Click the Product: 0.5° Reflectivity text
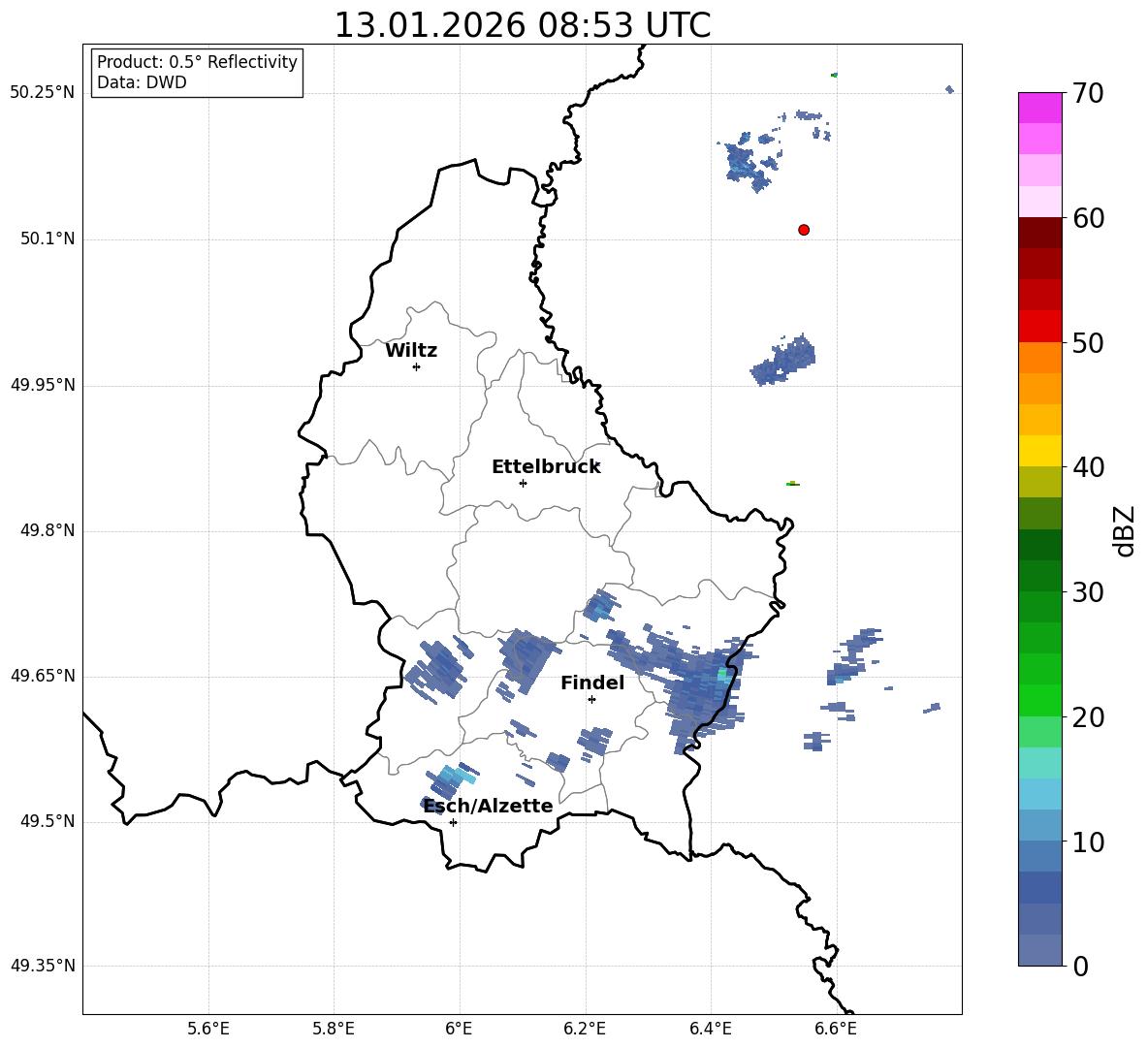This screenshot has height=1048, width=1148. click(x=197, y=61)
